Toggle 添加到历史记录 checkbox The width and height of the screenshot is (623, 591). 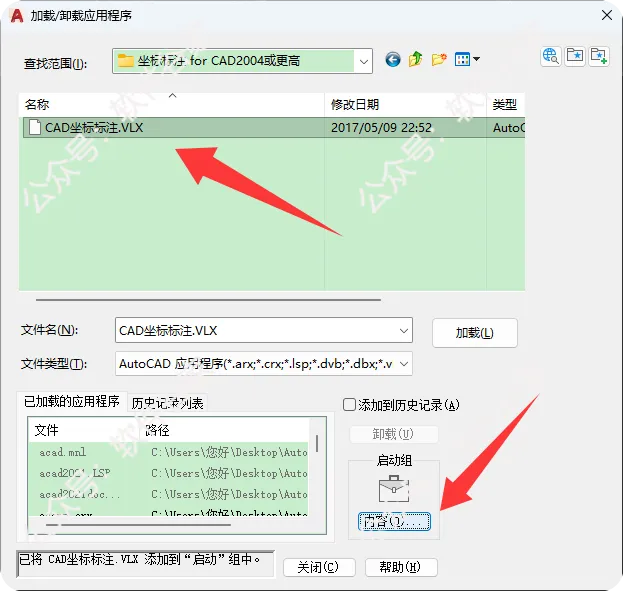coord(349,405)
